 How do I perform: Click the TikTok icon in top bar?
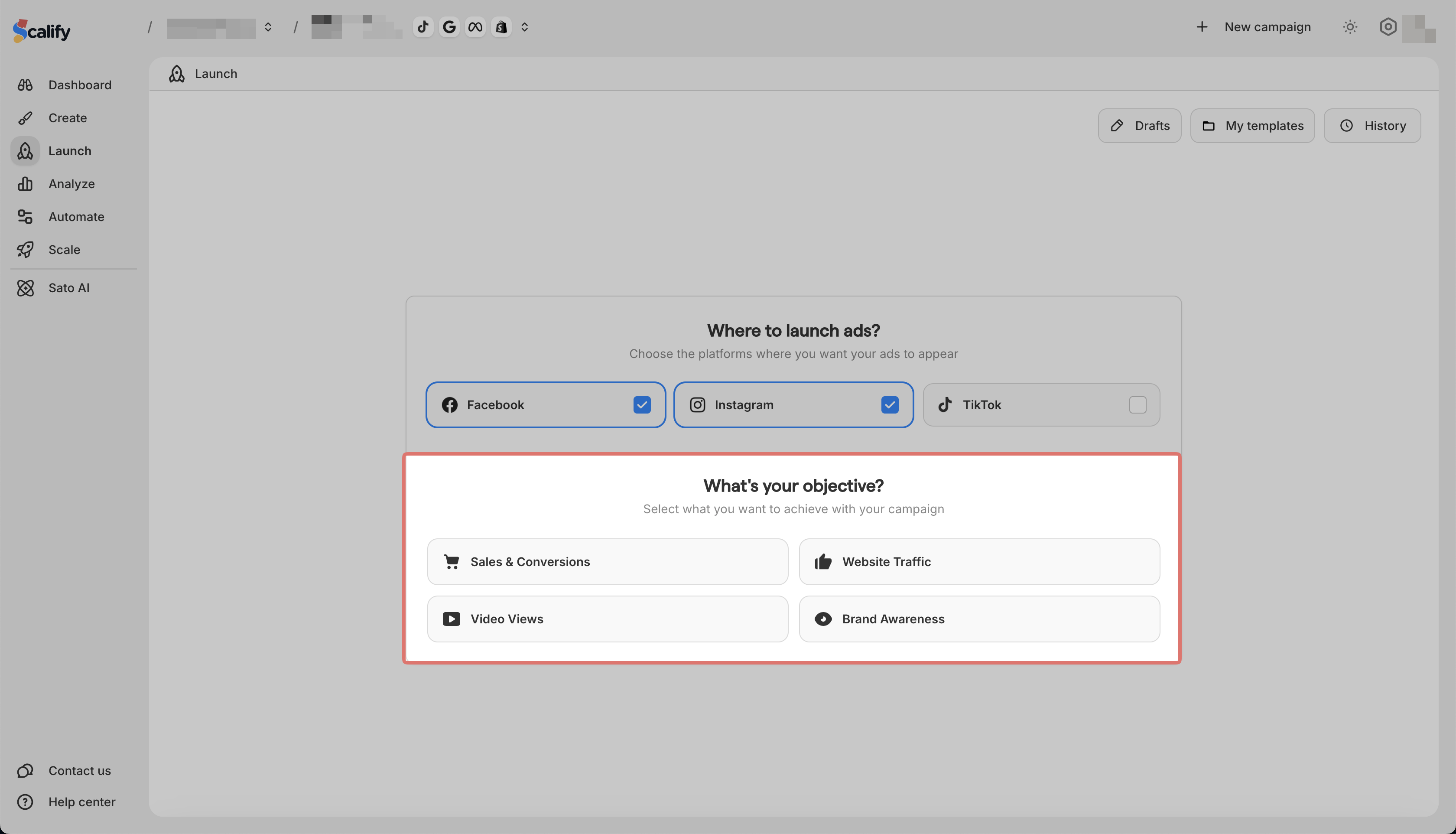(422, 27)
